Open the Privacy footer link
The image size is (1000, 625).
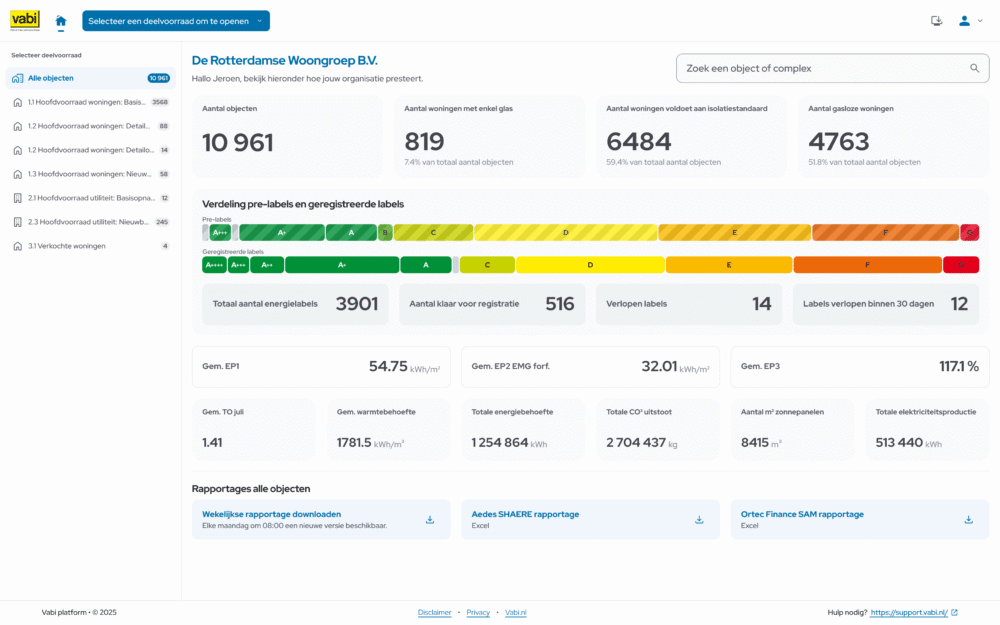[x=478, y=612]
